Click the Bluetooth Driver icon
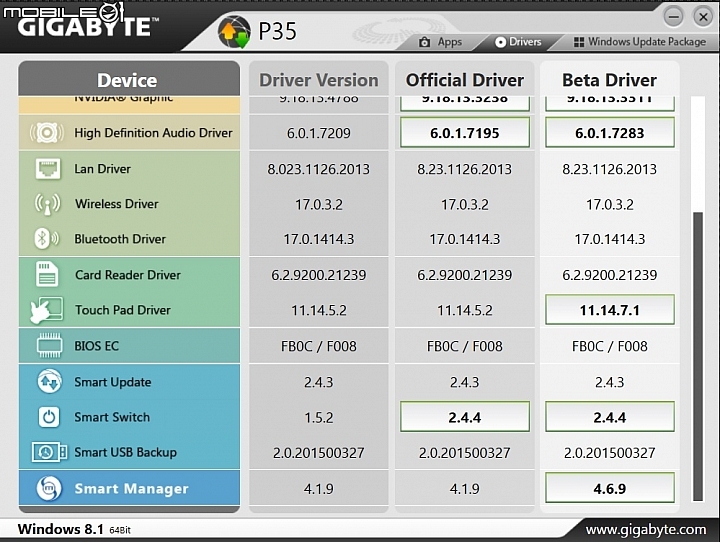Viewport: 720px width, 542px height. tap(47, 239)
